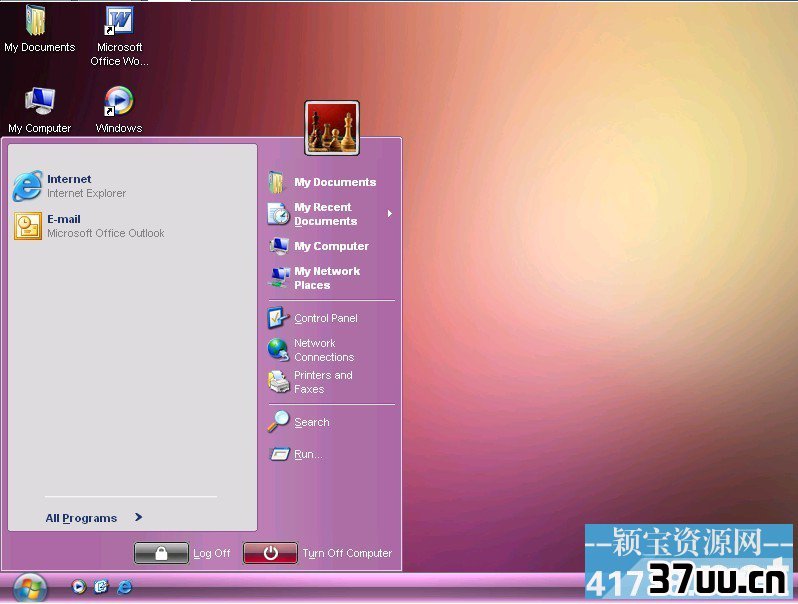Click the Start orb on taskbar

click(x=30, y=588)
